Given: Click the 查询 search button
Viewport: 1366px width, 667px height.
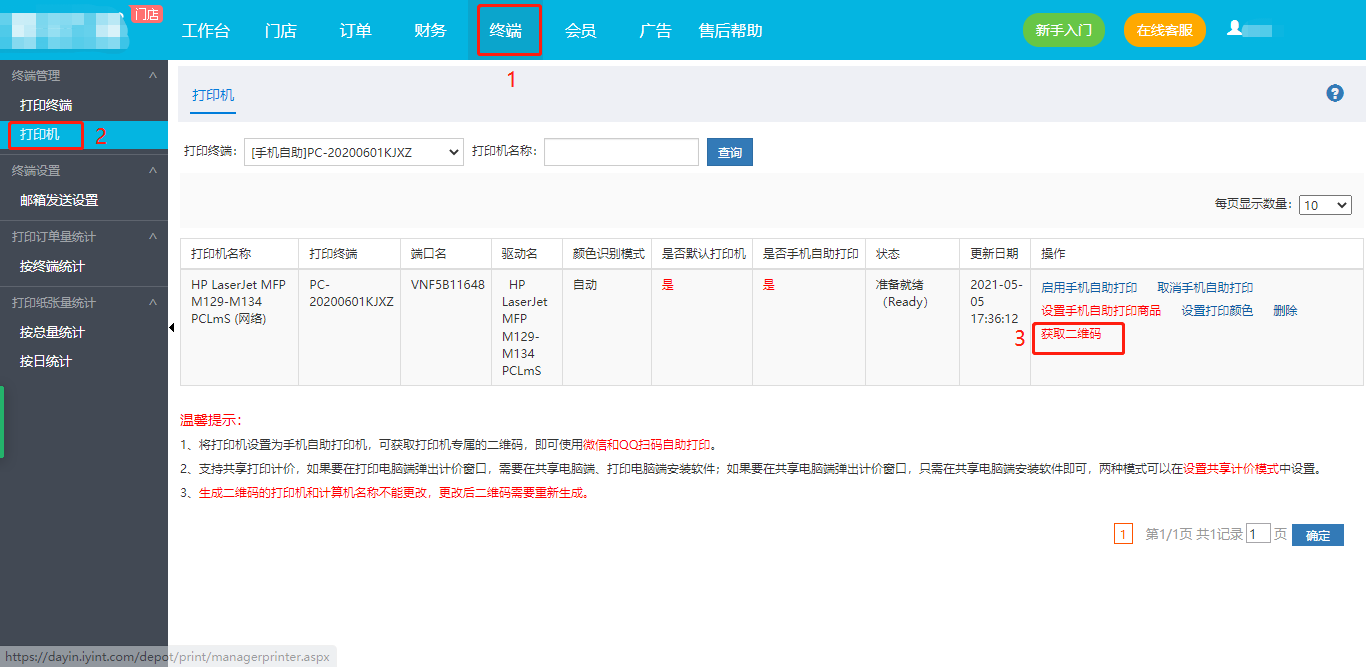Looking at the screenshot, I should click(730, 152).
